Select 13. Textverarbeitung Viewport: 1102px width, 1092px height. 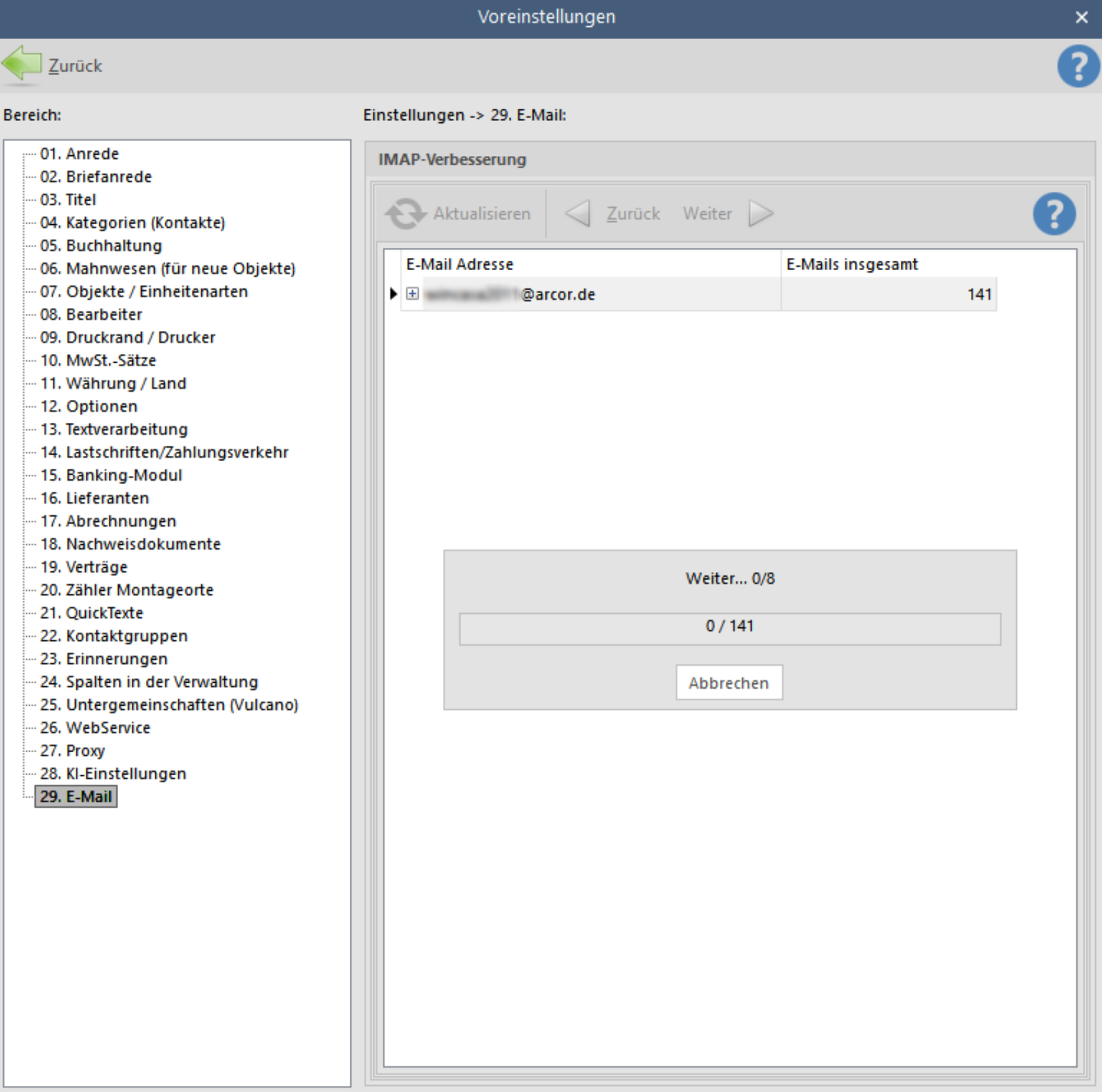coord(113,430)
